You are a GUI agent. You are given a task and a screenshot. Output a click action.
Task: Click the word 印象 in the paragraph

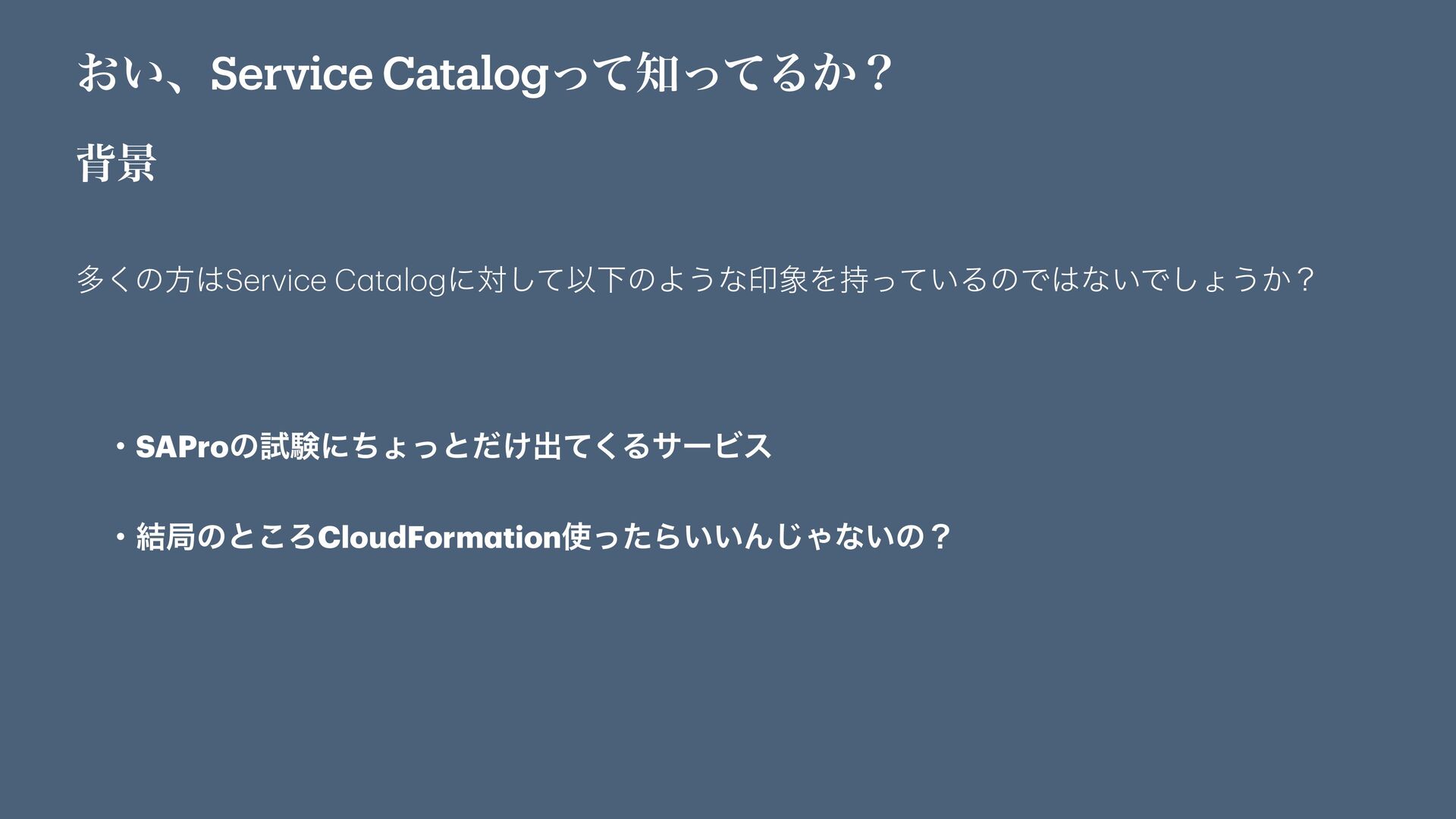[778, 280]
